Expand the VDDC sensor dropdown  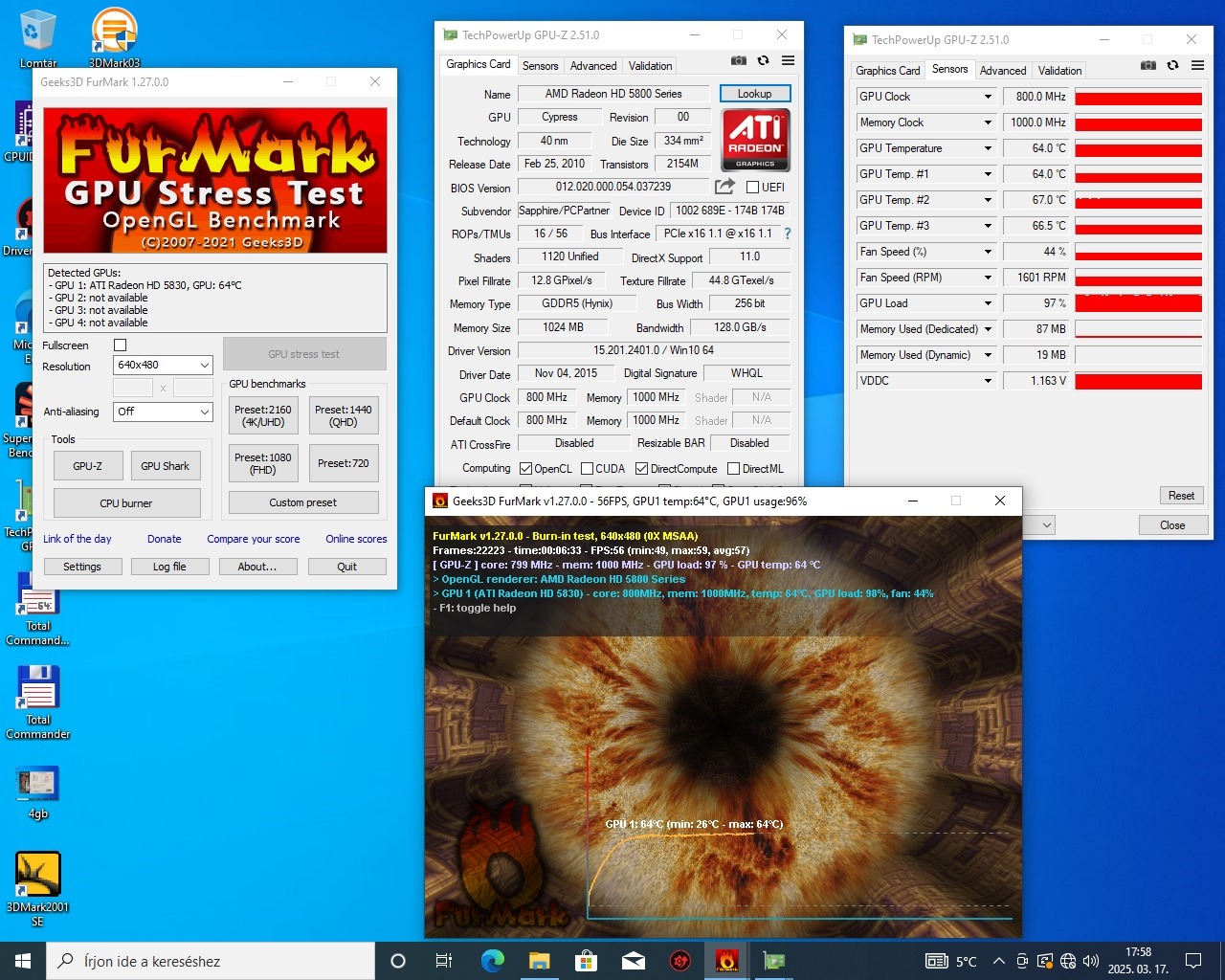pos(988,381)
